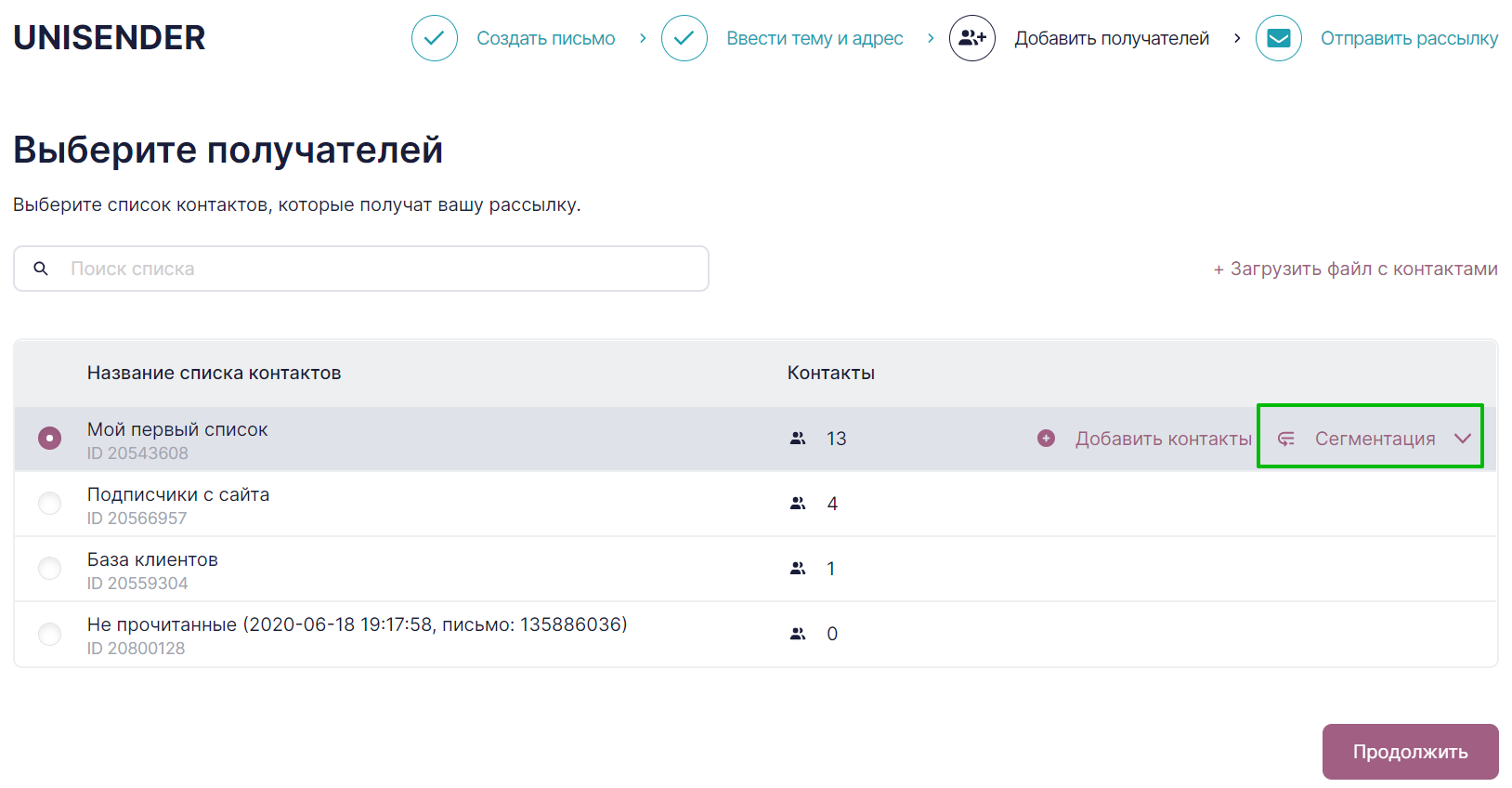
Task: Open the Сегментация dropdown label
Action: 1375,439
